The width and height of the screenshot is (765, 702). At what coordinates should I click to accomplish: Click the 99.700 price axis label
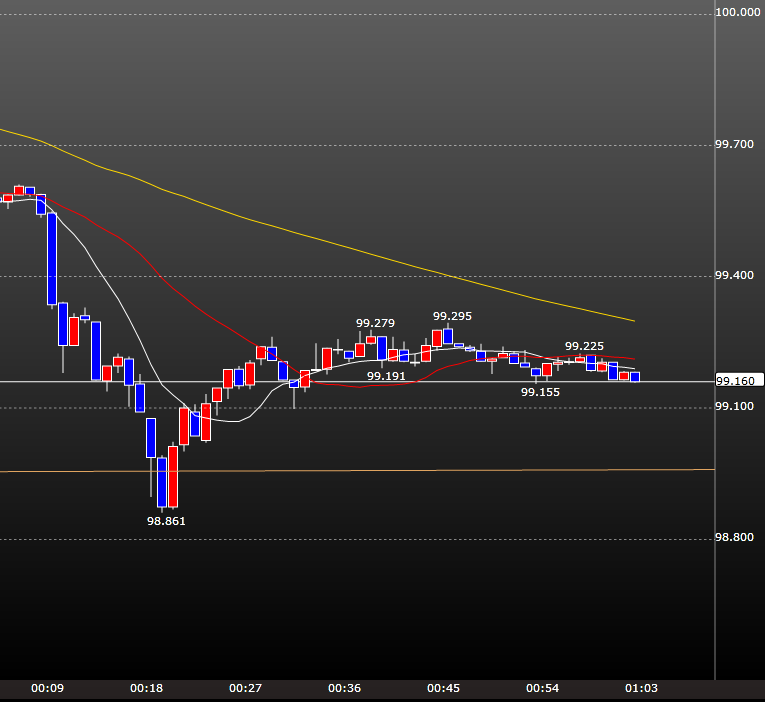[x=734, y=144]
